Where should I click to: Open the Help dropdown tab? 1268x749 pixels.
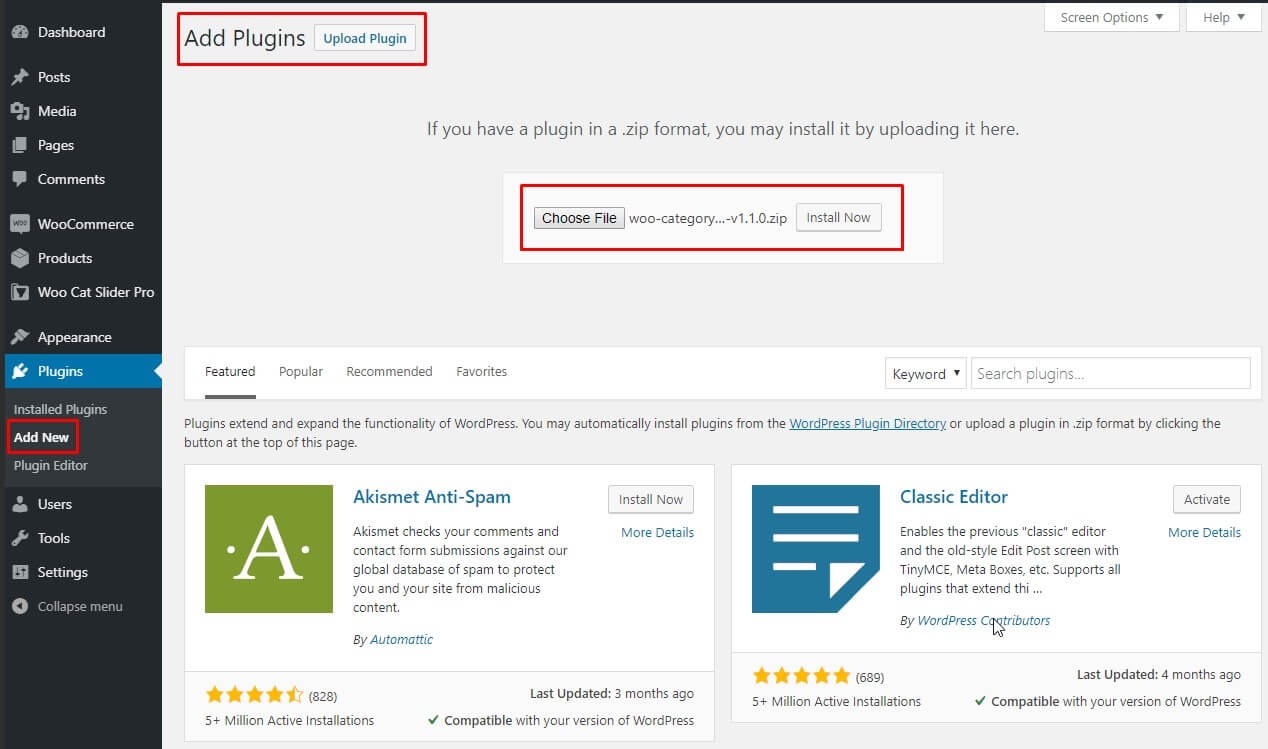[1224, 18]
